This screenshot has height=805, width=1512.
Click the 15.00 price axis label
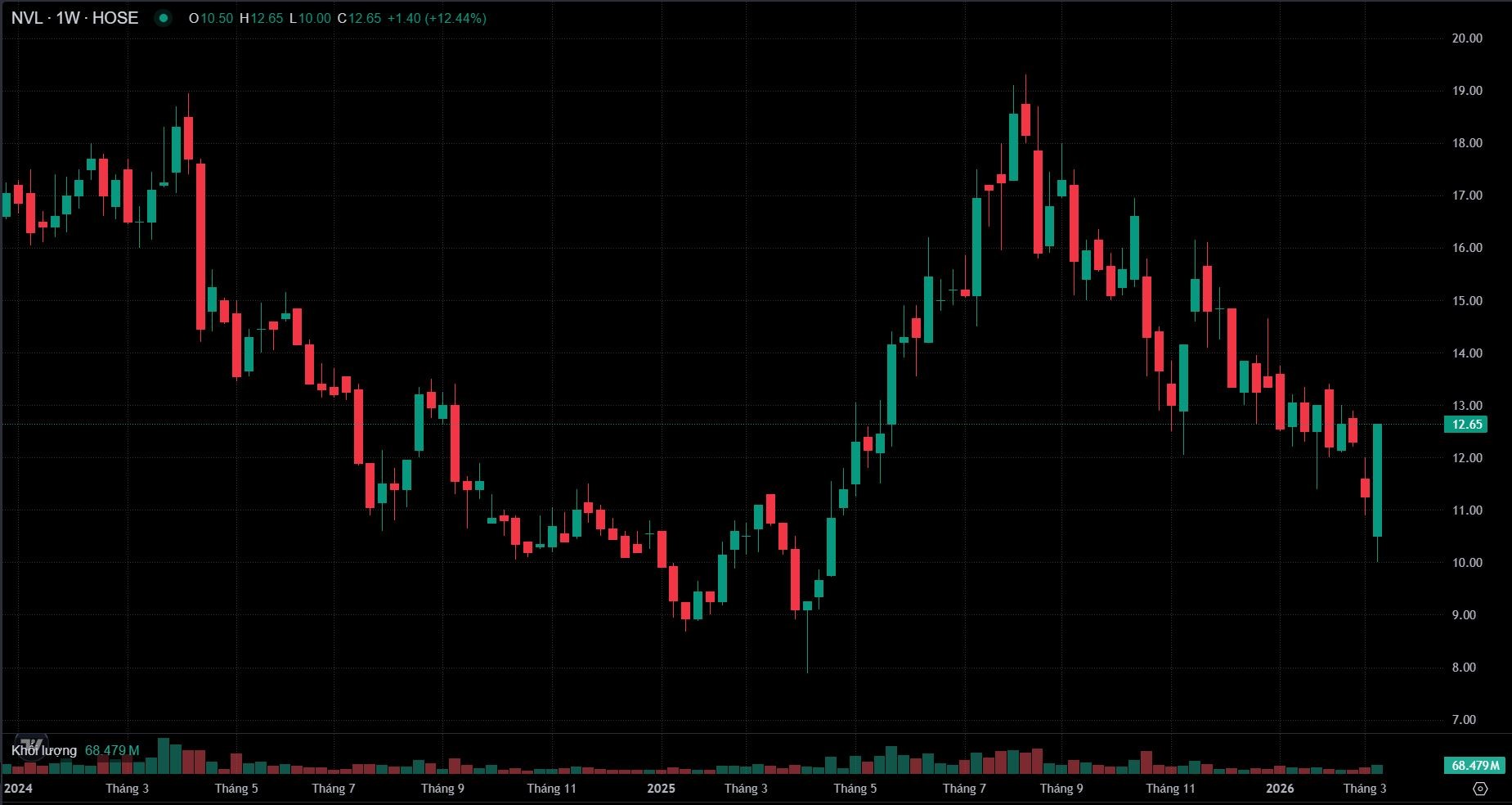(x=1467, y=301)
